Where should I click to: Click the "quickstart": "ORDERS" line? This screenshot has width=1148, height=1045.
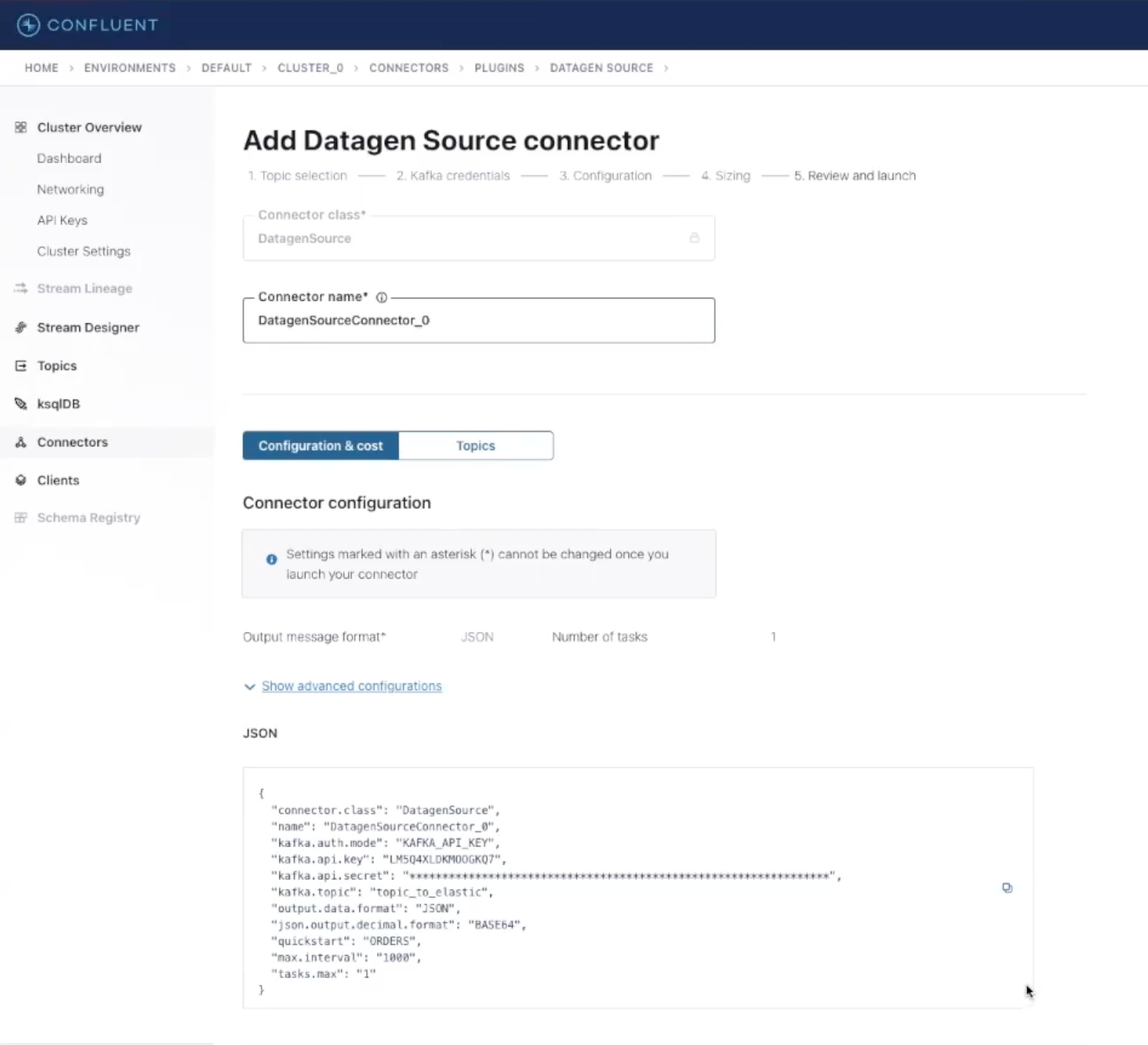[x=346, y=941]
